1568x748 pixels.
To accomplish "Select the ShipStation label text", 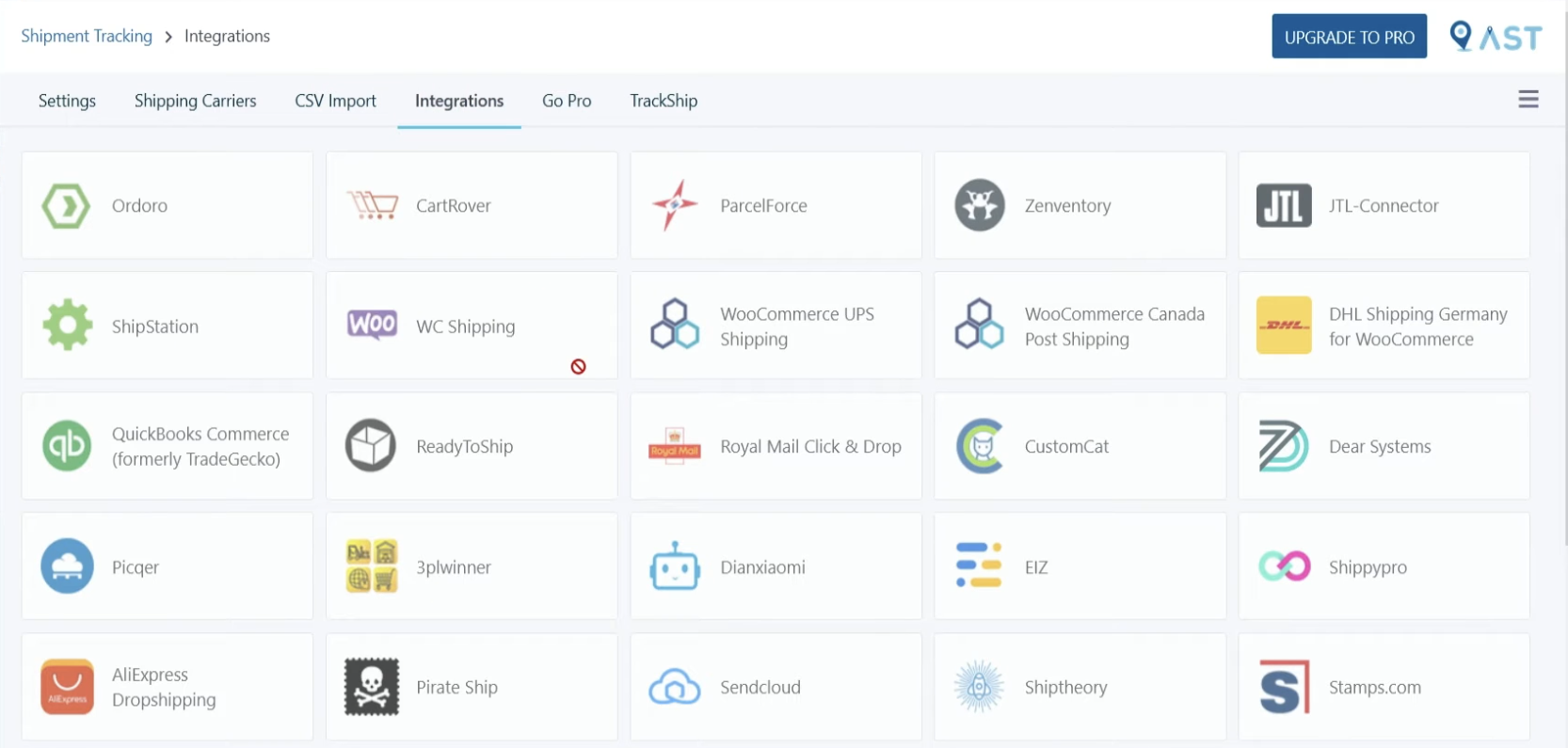I will [155, 326].
